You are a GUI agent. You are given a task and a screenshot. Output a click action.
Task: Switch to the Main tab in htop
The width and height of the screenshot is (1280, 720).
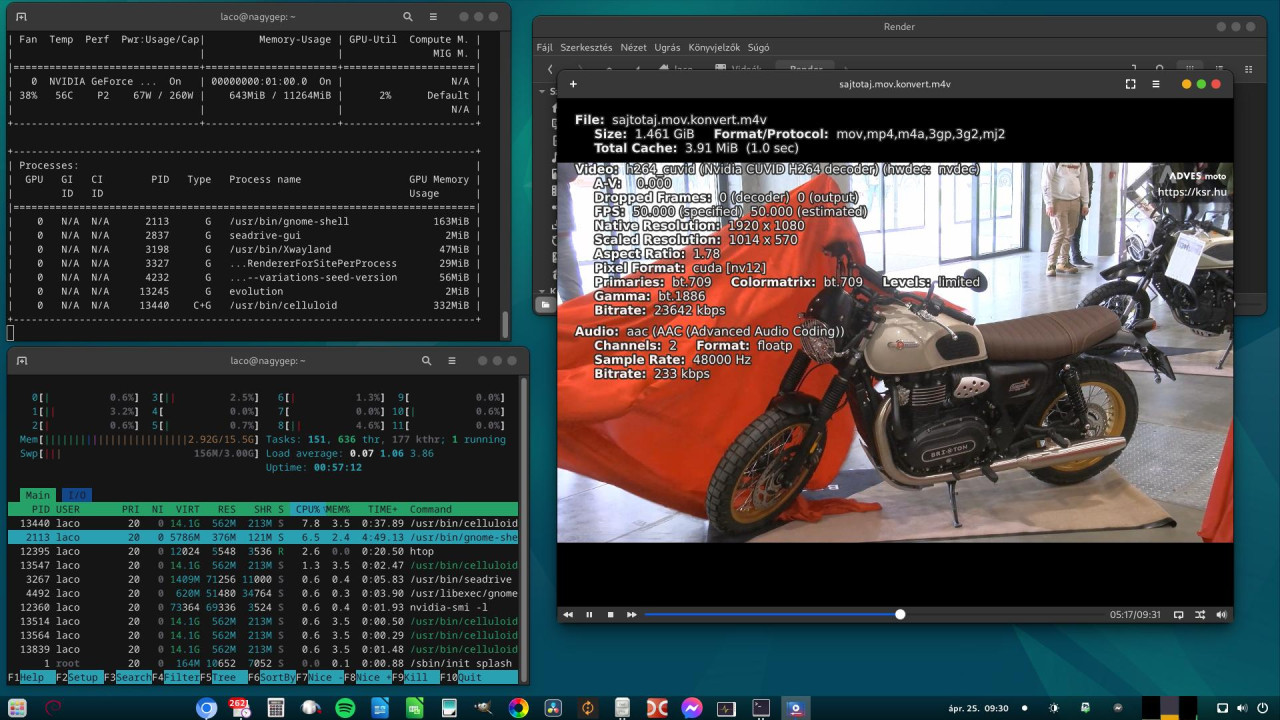[38, 495]
